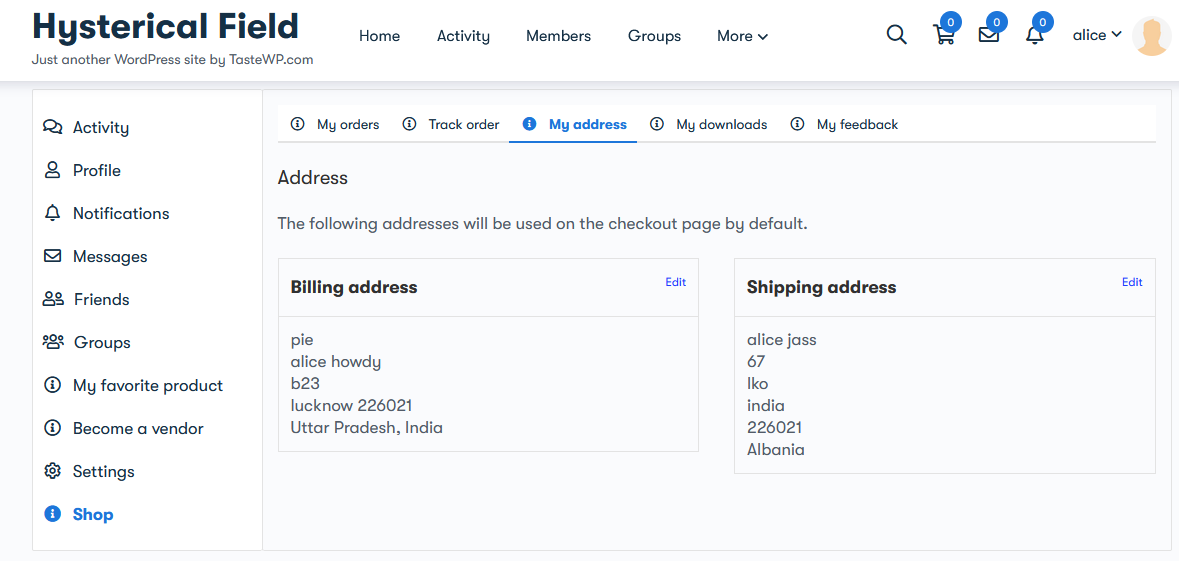Viewport: 1179px width, 561px height.
Task: Switch to My downloads tab
Action: [709, 124]
